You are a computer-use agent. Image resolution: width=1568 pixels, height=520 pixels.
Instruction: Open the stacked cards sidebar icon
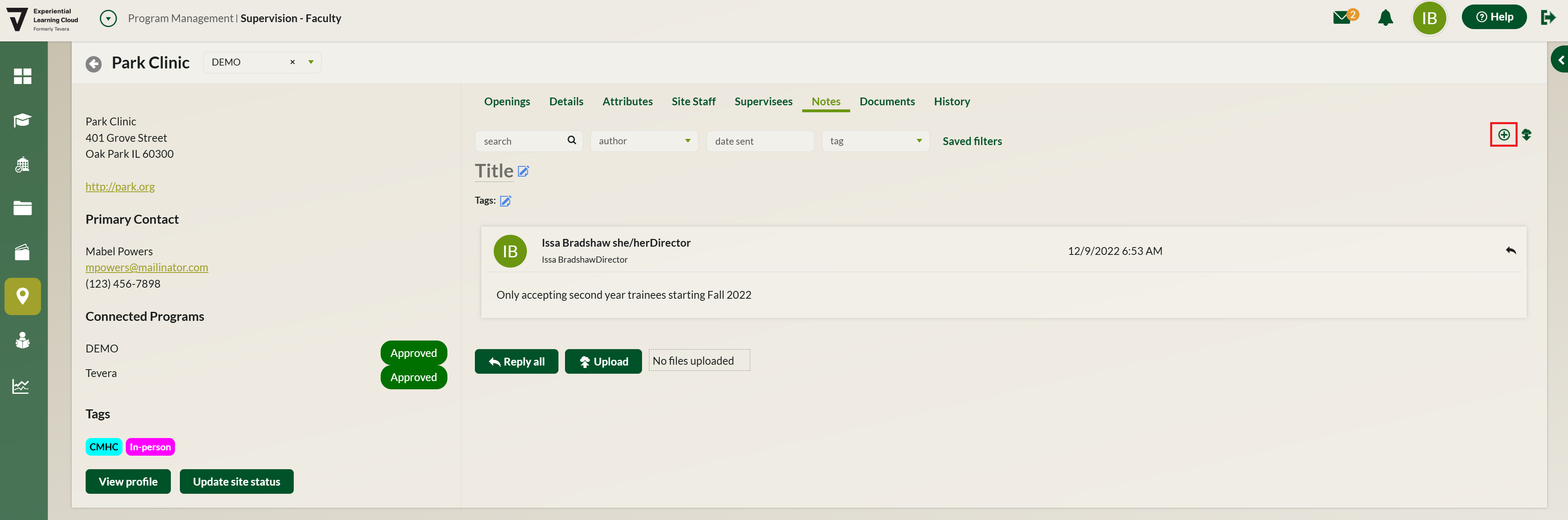(x=23, y=252)
